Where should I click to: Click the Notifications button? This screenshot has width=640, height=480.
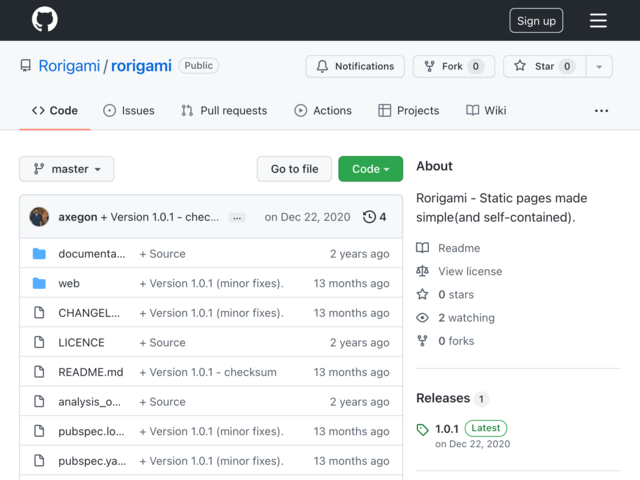coord(355,67)
